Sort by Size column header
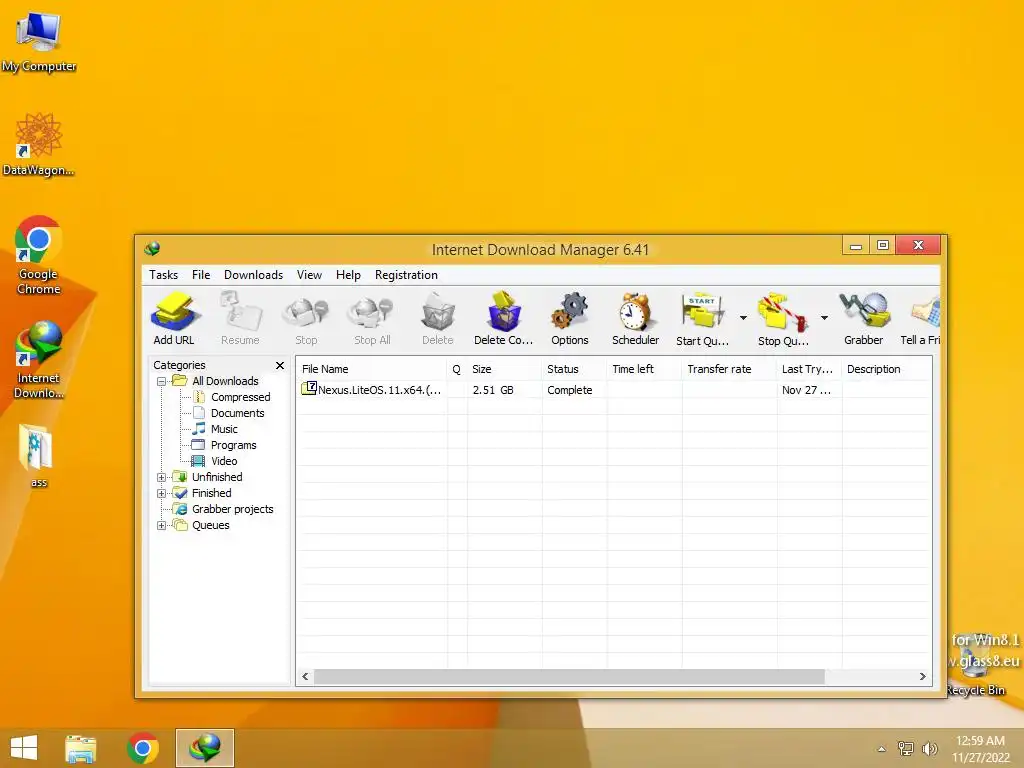The image size is (1024, 768). [504, 369]
